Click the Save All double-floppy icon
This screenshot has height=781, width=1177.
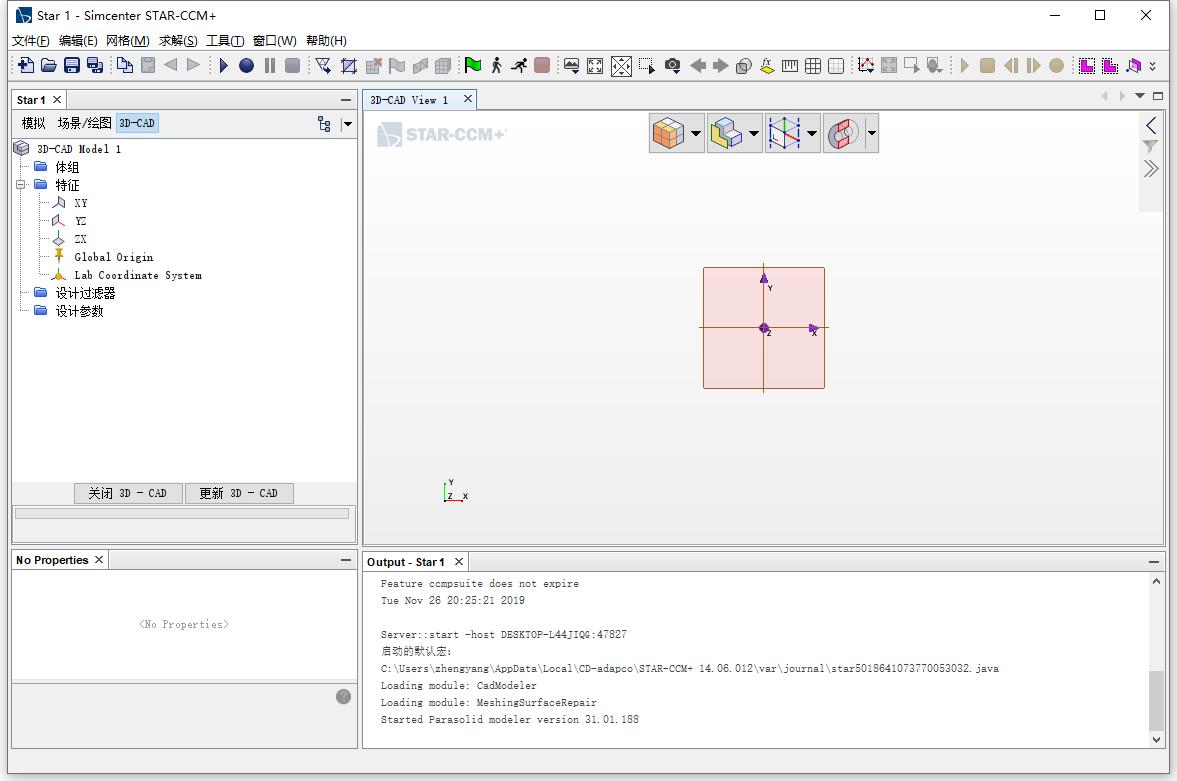click(95, 65)
